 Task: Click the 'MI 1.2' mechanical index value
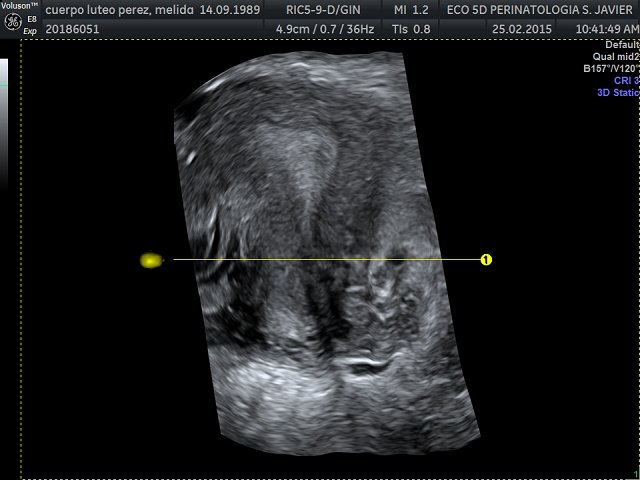[x=411, y=9]
